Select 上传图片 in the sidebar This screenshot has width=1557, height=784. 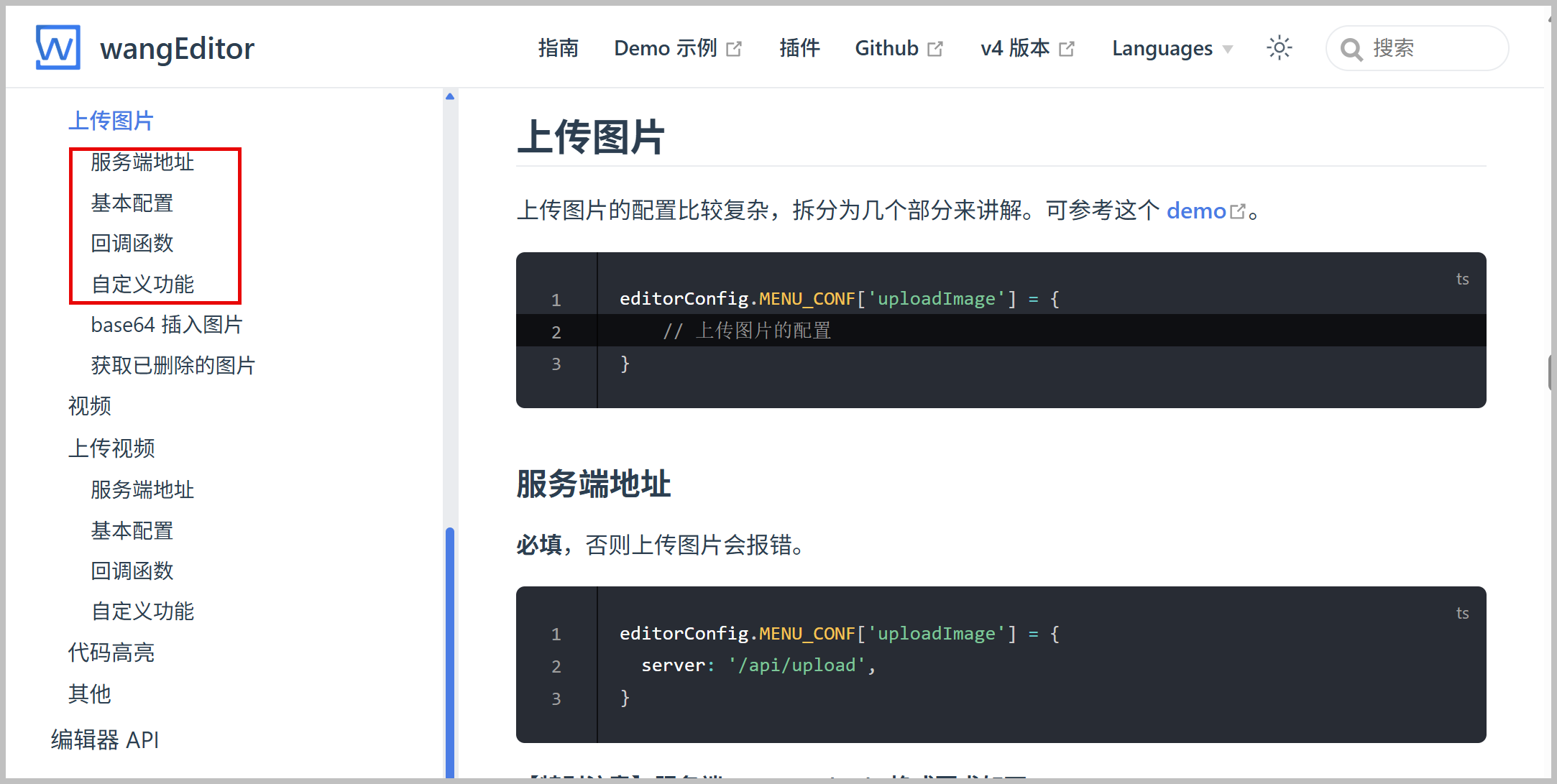click(x=111, y=120)
